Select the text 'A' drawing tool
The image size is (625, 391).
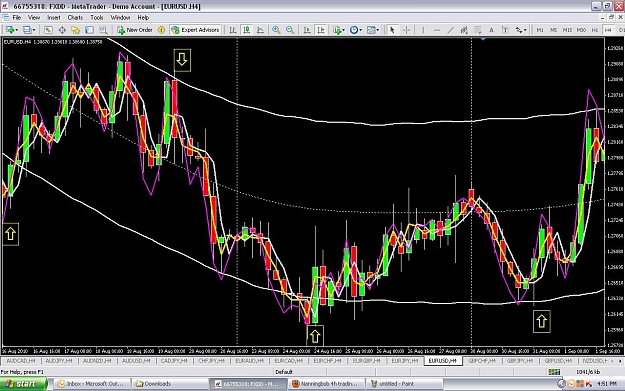[491, 30]
